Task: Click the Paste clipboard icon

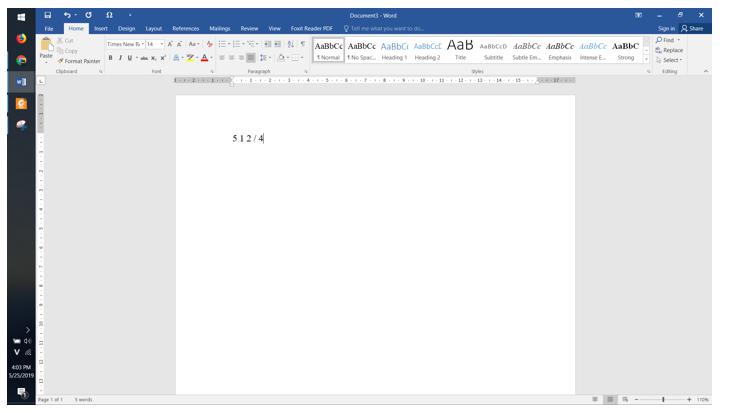Action: [46, 46]
